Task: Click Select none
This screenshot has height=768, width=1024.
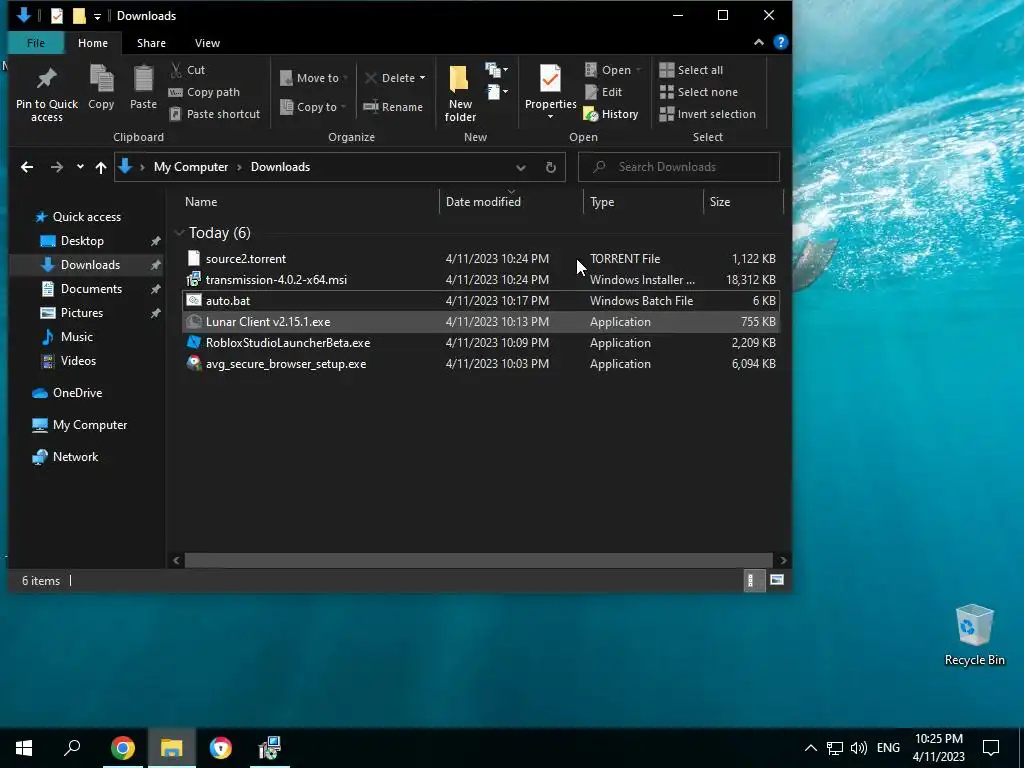Action: pos(699,92)
